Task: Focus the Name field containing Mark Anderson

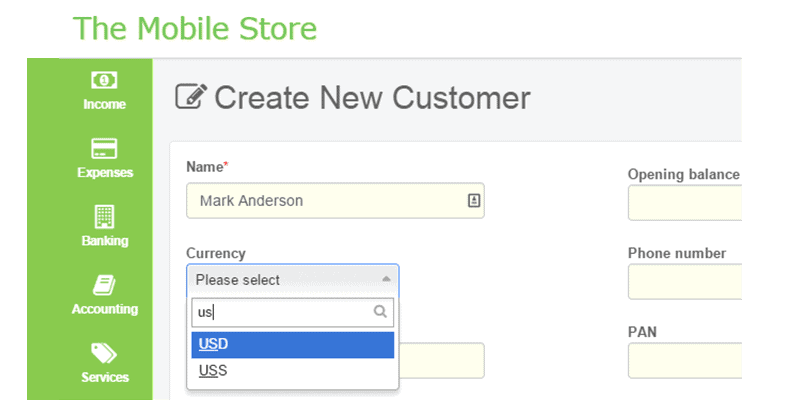Action: point(335,201)
